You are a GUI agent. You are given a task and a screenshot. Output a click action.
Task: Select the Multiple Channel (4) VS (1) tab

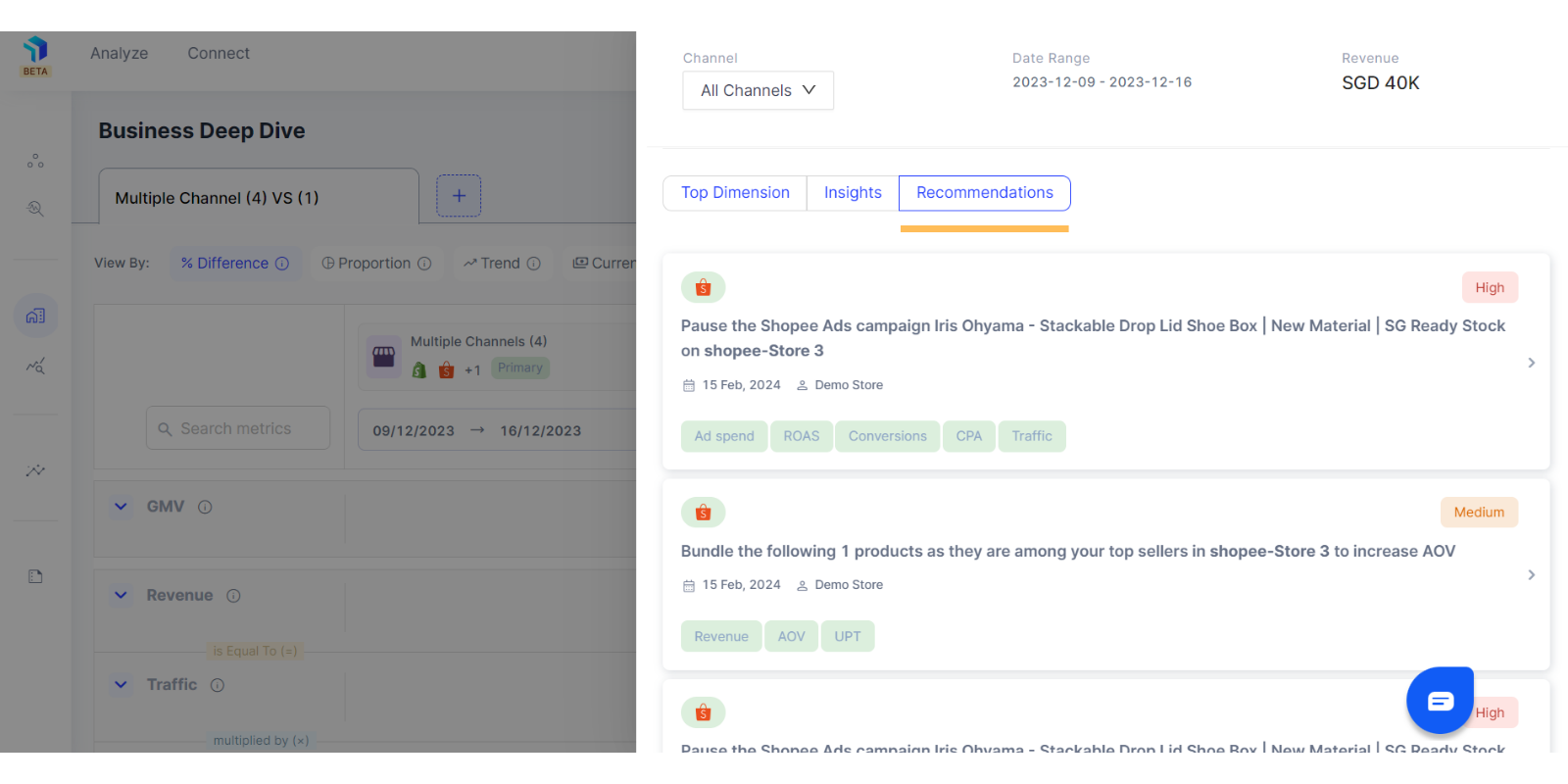(259, 197)
